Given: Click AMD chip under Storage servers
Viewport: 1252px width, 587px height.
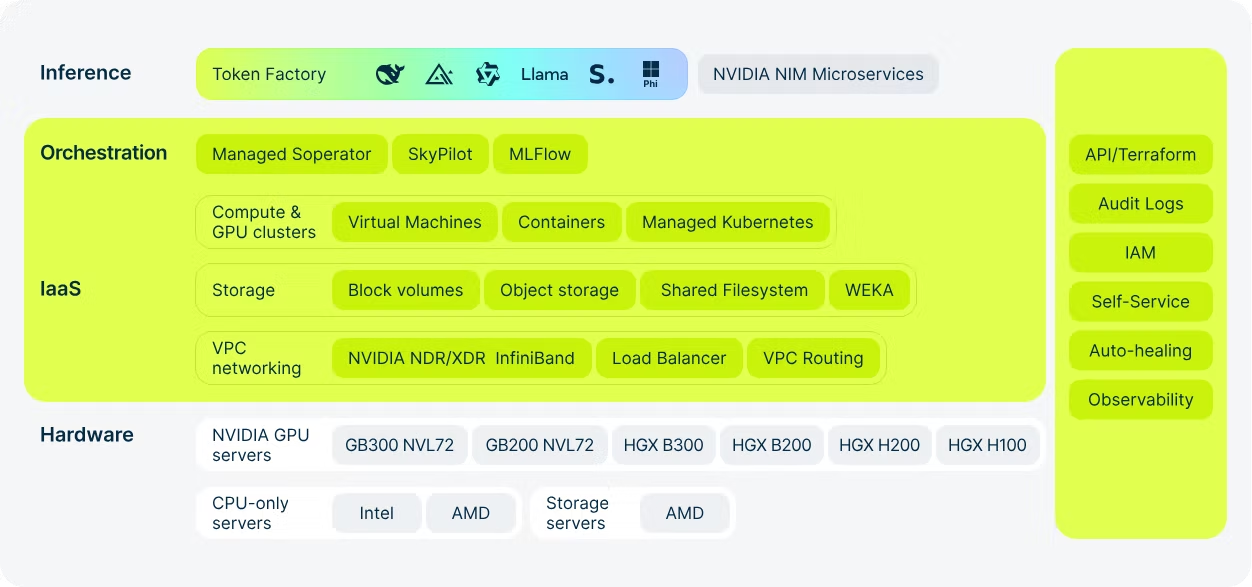Looking at the screenshot, I should (685, 513).
